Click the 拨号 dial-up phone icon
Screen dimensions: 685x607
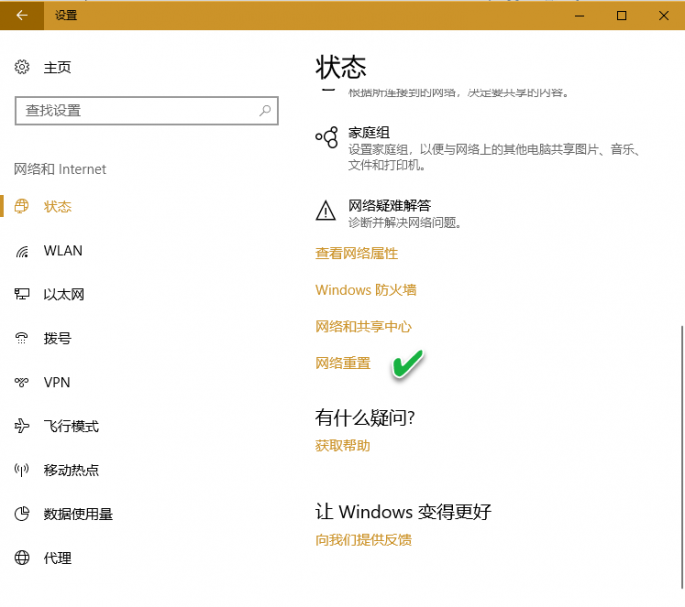tap(21, 338)
